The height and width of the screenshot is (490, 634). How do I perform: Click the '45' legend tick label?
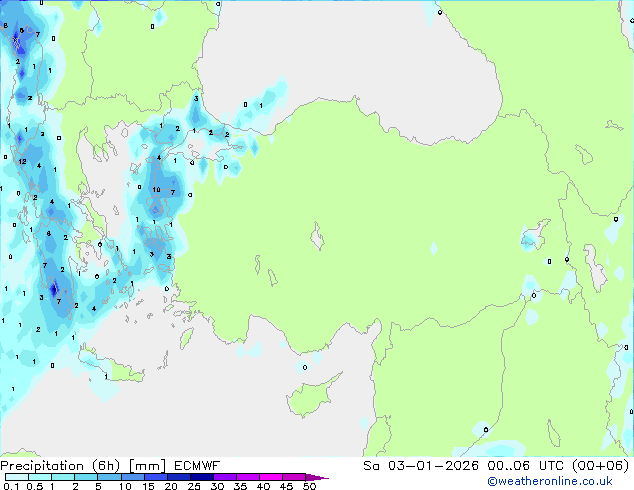pos(286,486)
